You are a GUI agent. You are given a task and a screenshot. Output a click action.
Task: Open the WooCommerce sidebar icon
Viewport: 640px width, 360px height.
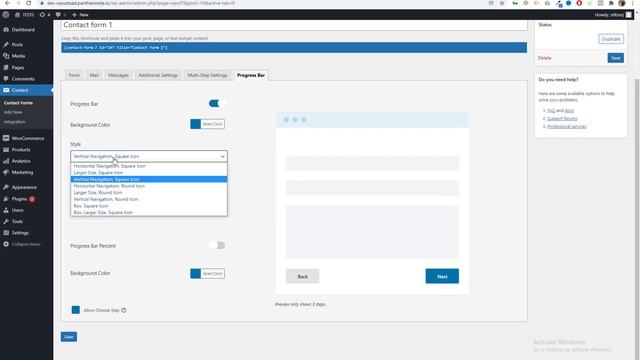[6, 138]
